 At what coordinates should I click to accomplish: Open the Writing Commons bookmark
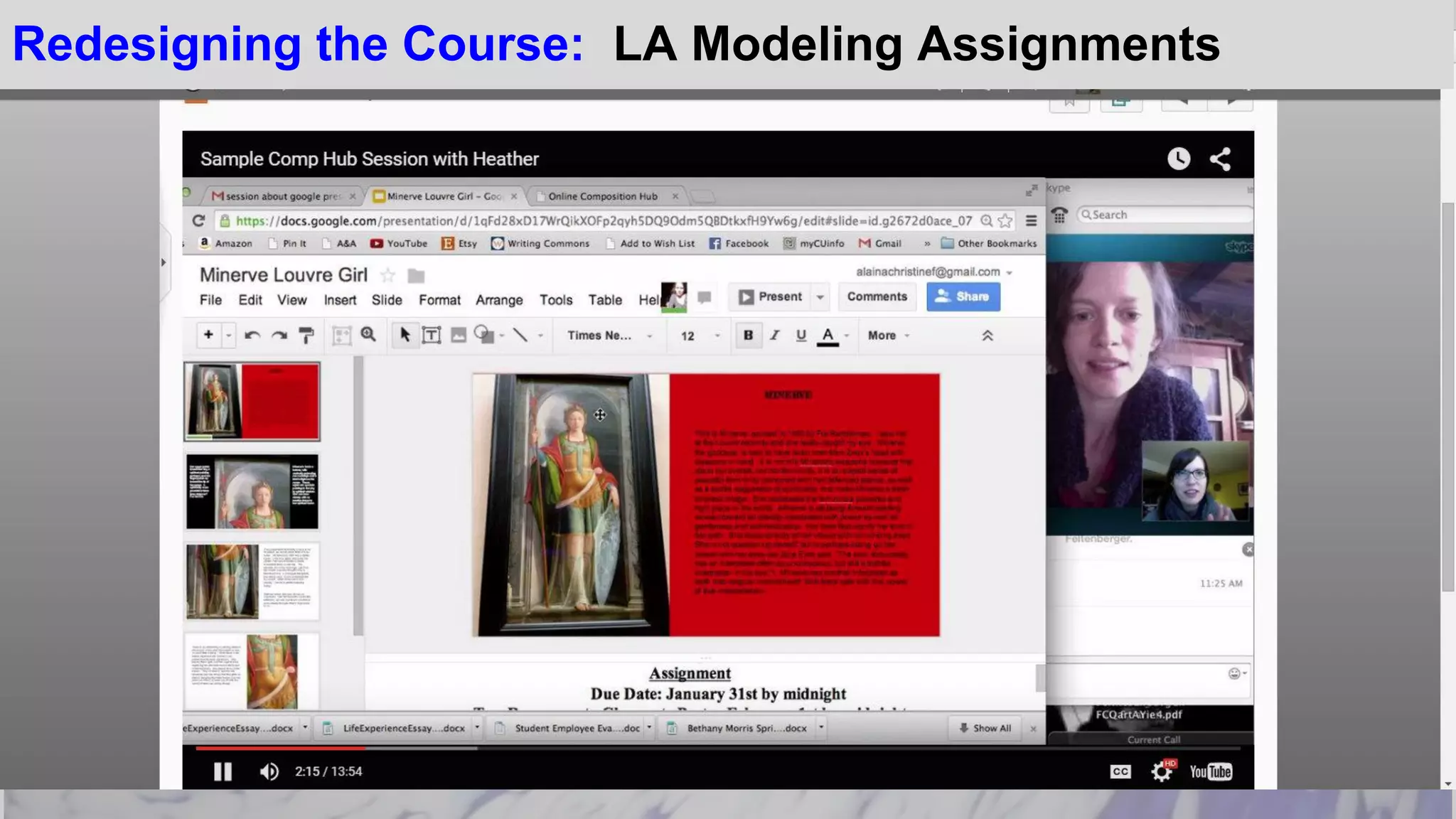click(540, 243)
